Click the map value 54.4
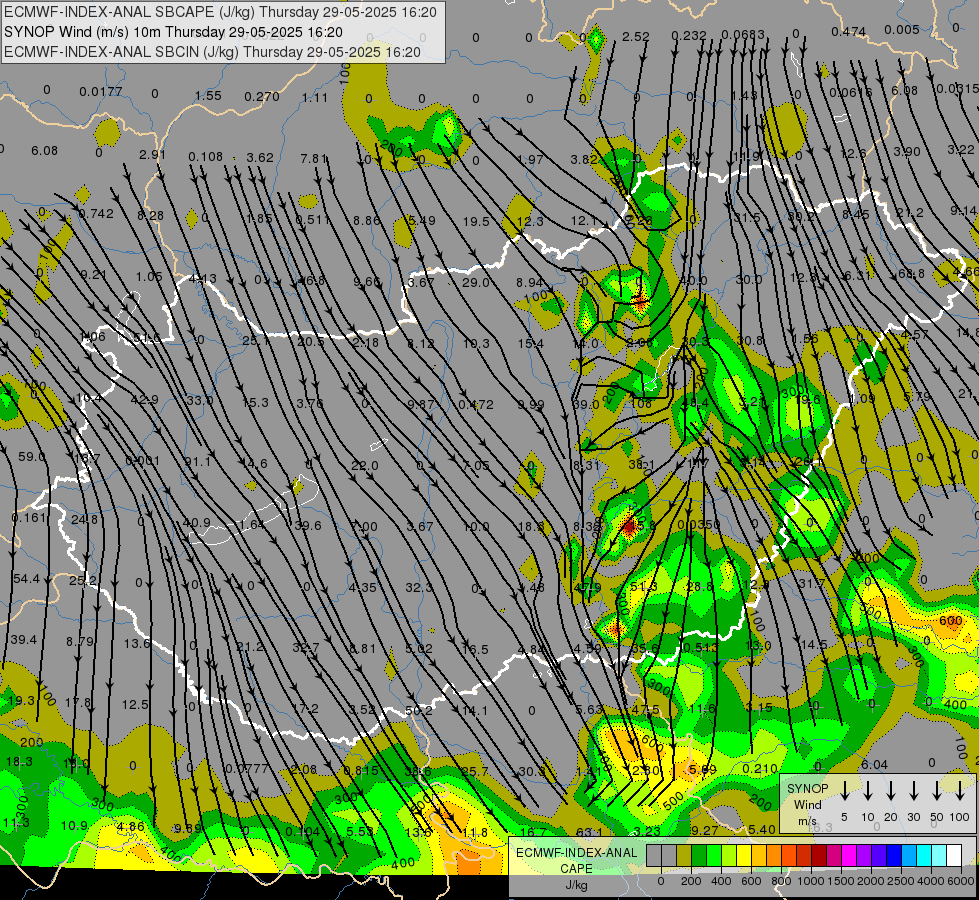 pyautogui.click(x=26, y=579)
